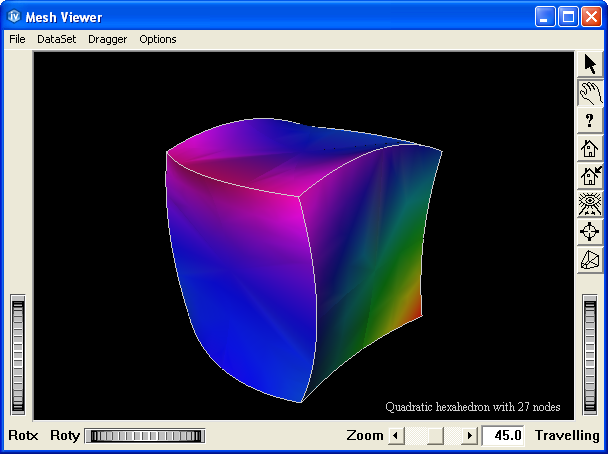Viewport: 608px width, 454px height.
Task: Open the DataSet menu
Action: (56, 39)
